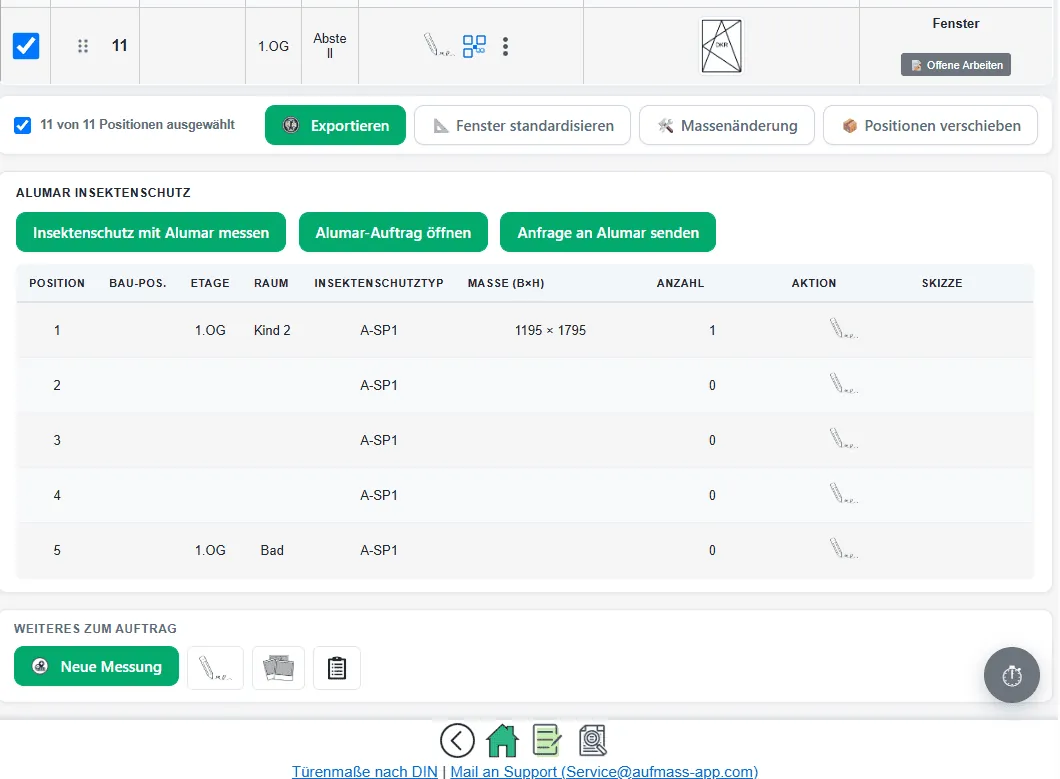Click the back arrow in the bottom navigation
The height and width of the screenshot is (779, 1060).
click(457, 740)
